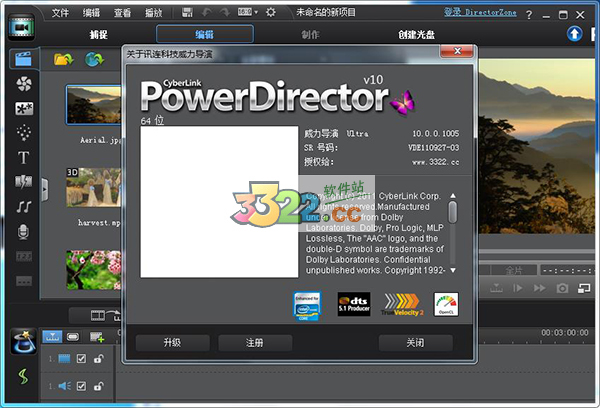
Task: Click the PowerDirector camera logo icon
Action: click(x=21, y=27)
